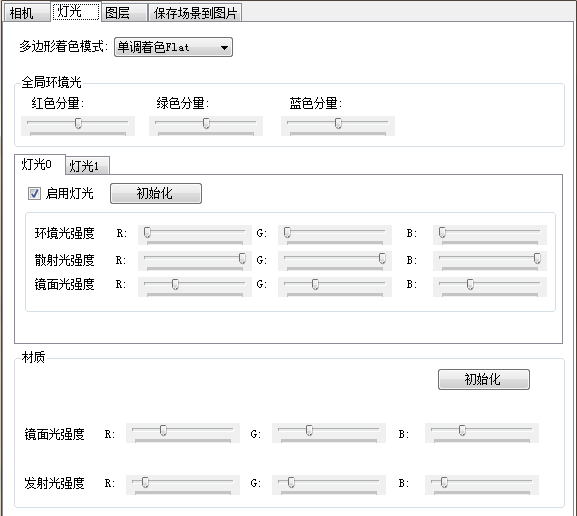This screenshot has width=577, height=516.
Task: Click the material 镜面光强度 R slider thumb
Action: (163, 430)
